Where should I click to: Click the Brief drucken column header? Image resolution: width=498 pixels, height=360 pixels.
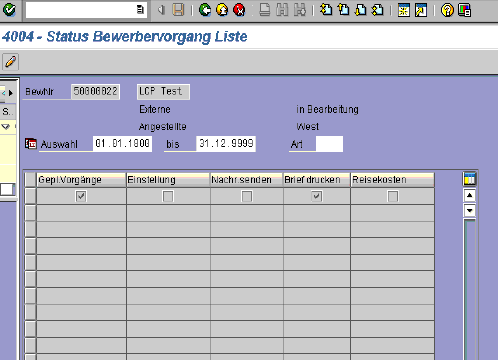(317, 180)
